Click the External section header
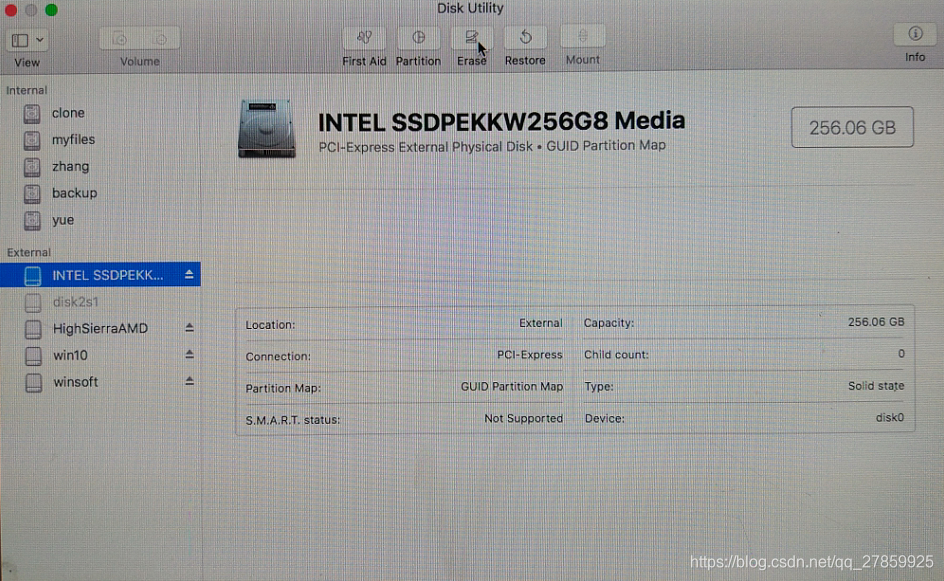 tap(28, 252)
